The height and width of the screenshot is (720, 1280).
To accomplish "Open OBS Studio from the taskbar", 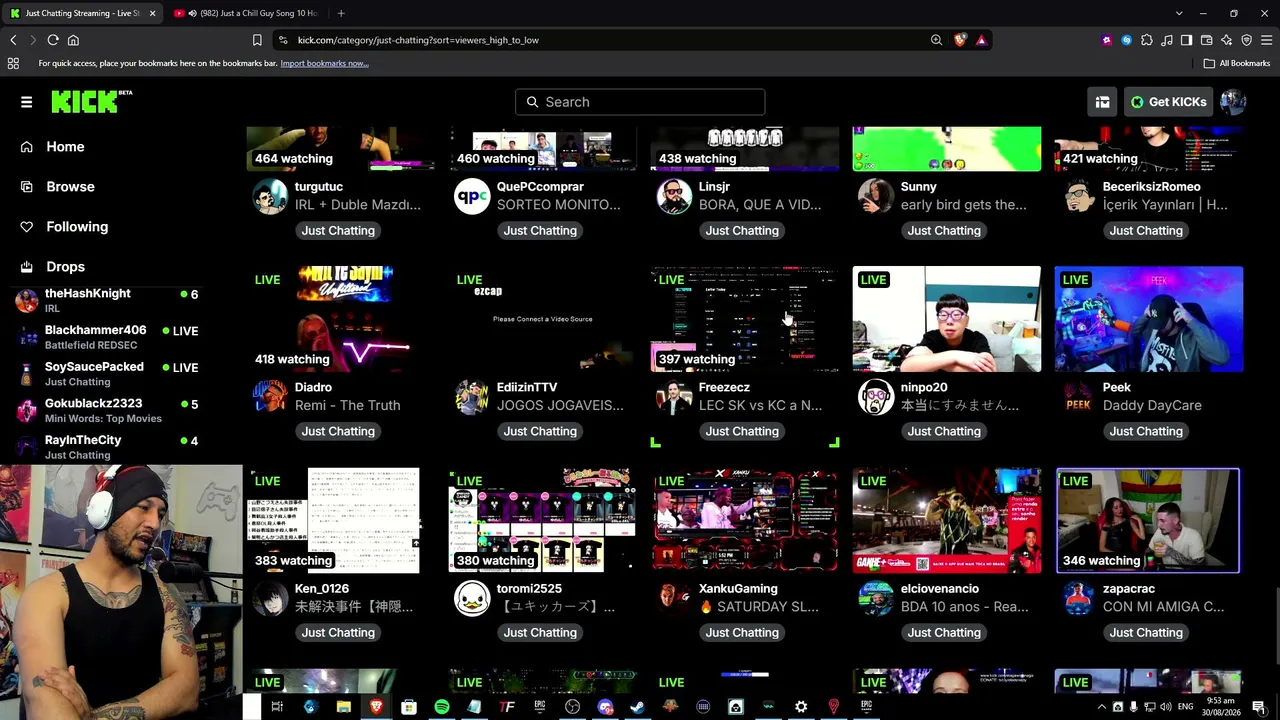I will [x=572, y=706].
